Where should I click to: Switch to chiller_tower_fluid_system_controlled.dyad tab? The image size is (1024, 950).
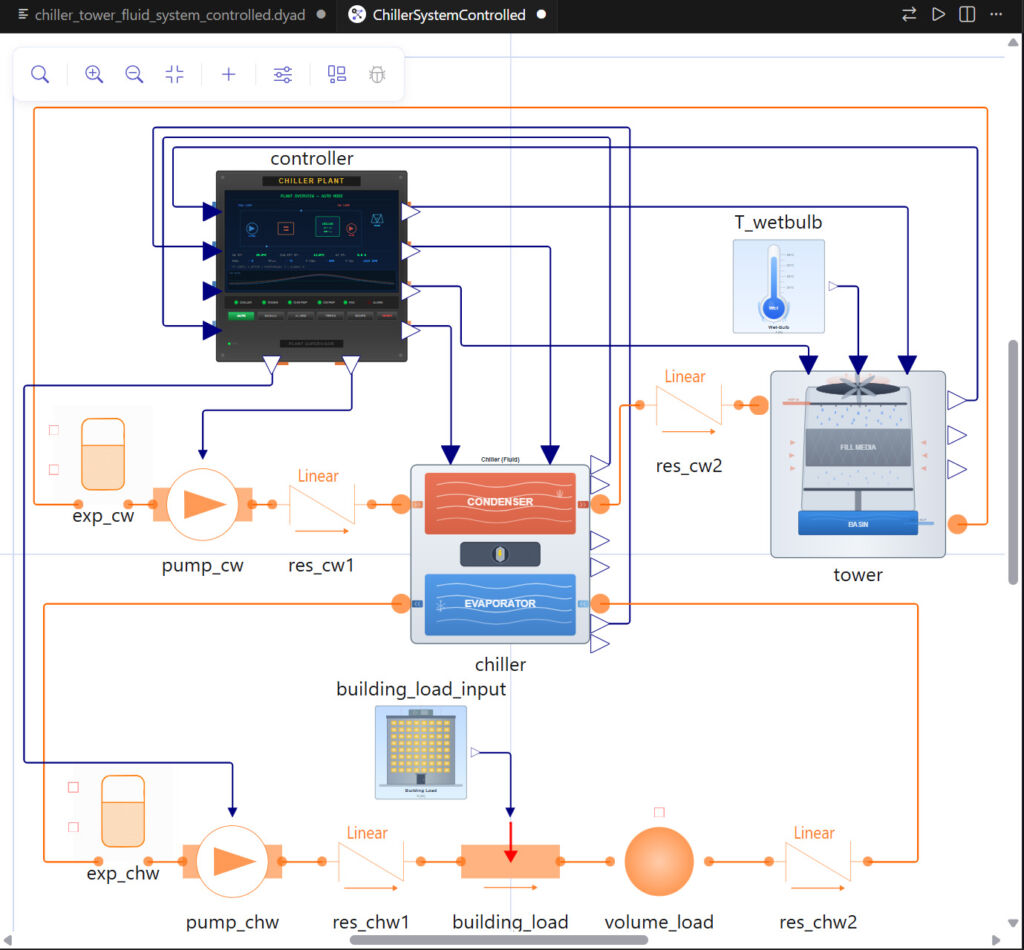coord(170,14)
